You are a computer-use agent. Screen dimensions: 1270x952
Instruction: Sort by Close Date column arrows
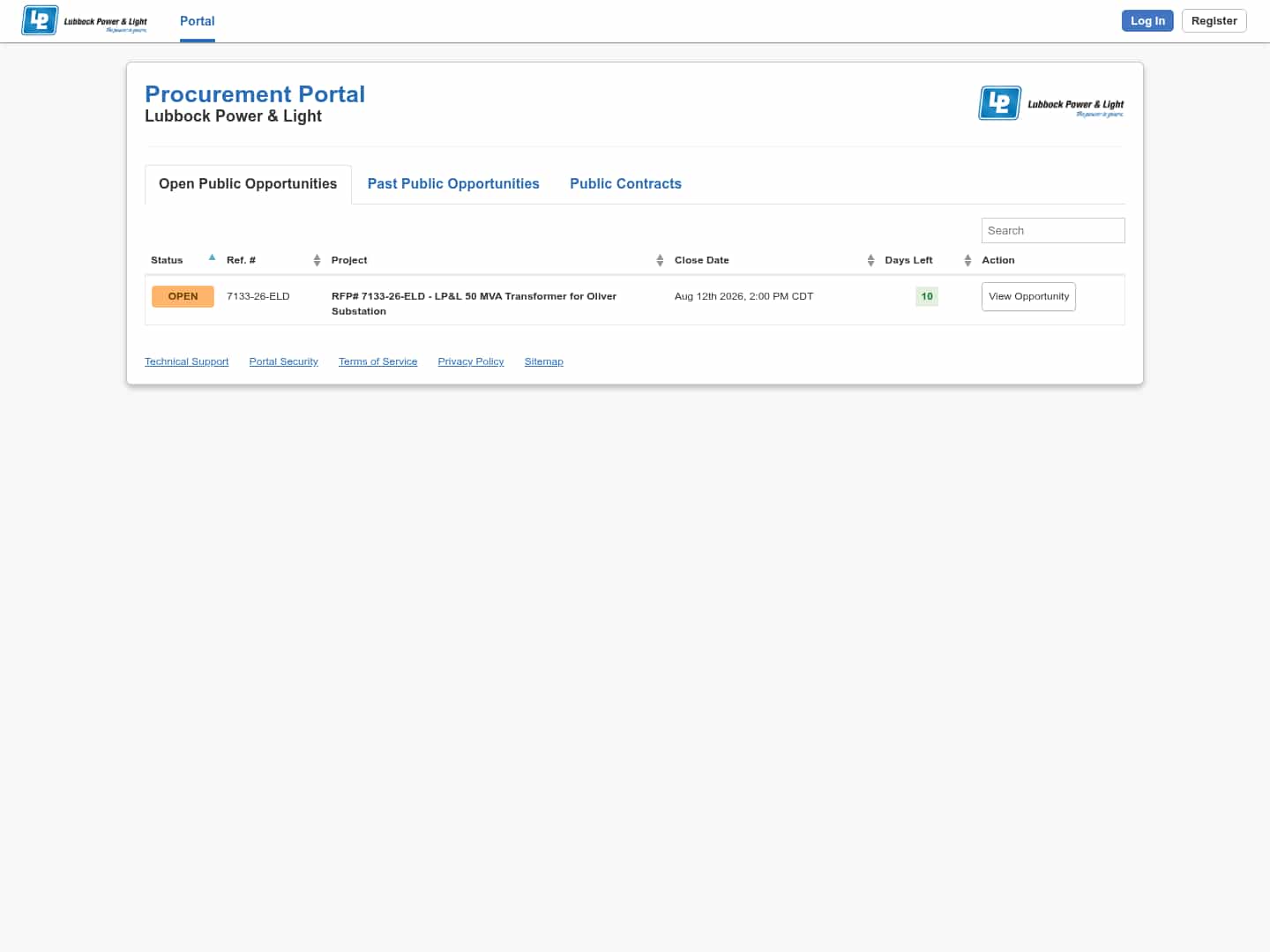(x=870, y=260)
